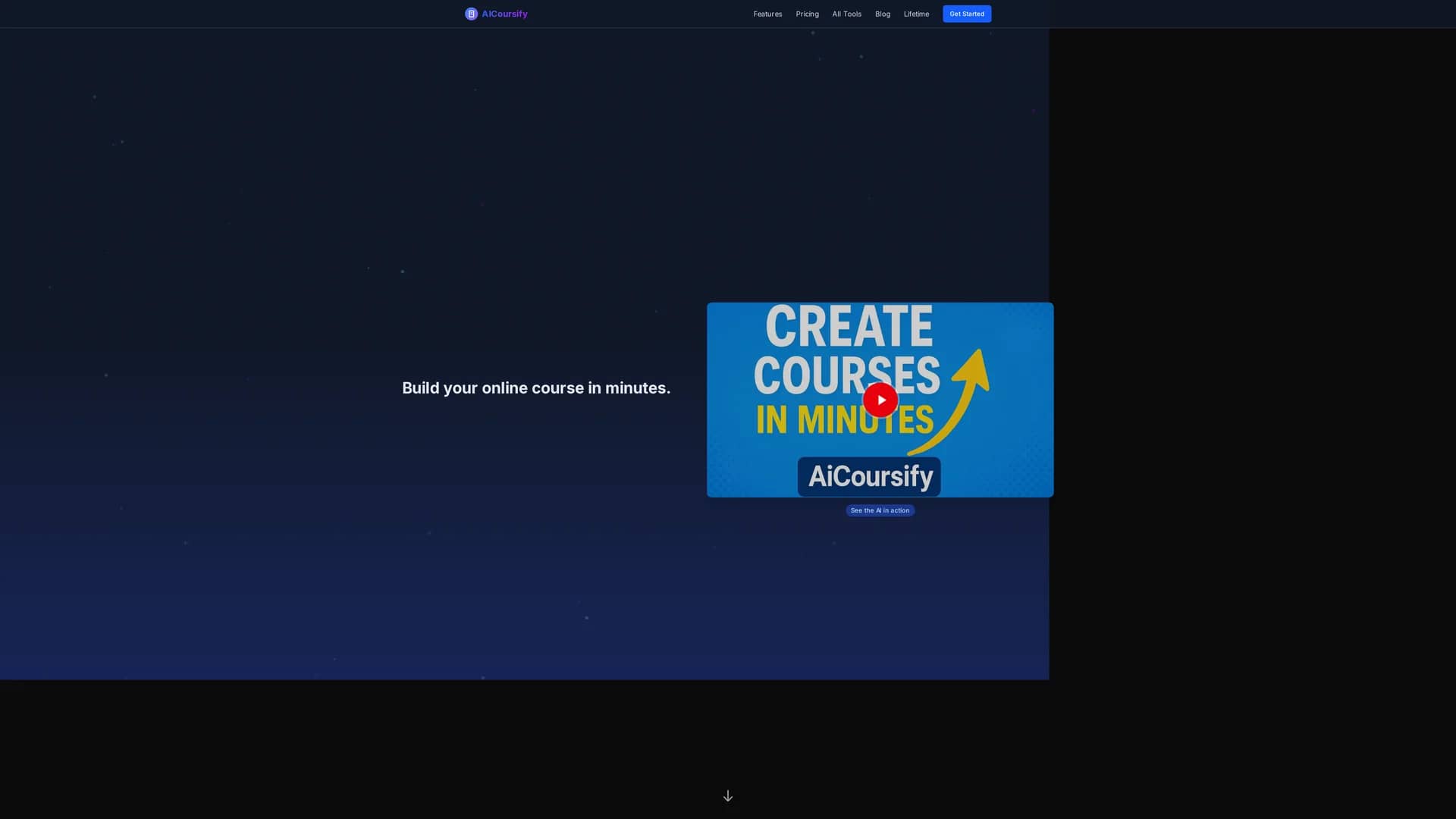Click the See the AI in action label
This screenshot has width=1456, height=819.
[880, 510]
